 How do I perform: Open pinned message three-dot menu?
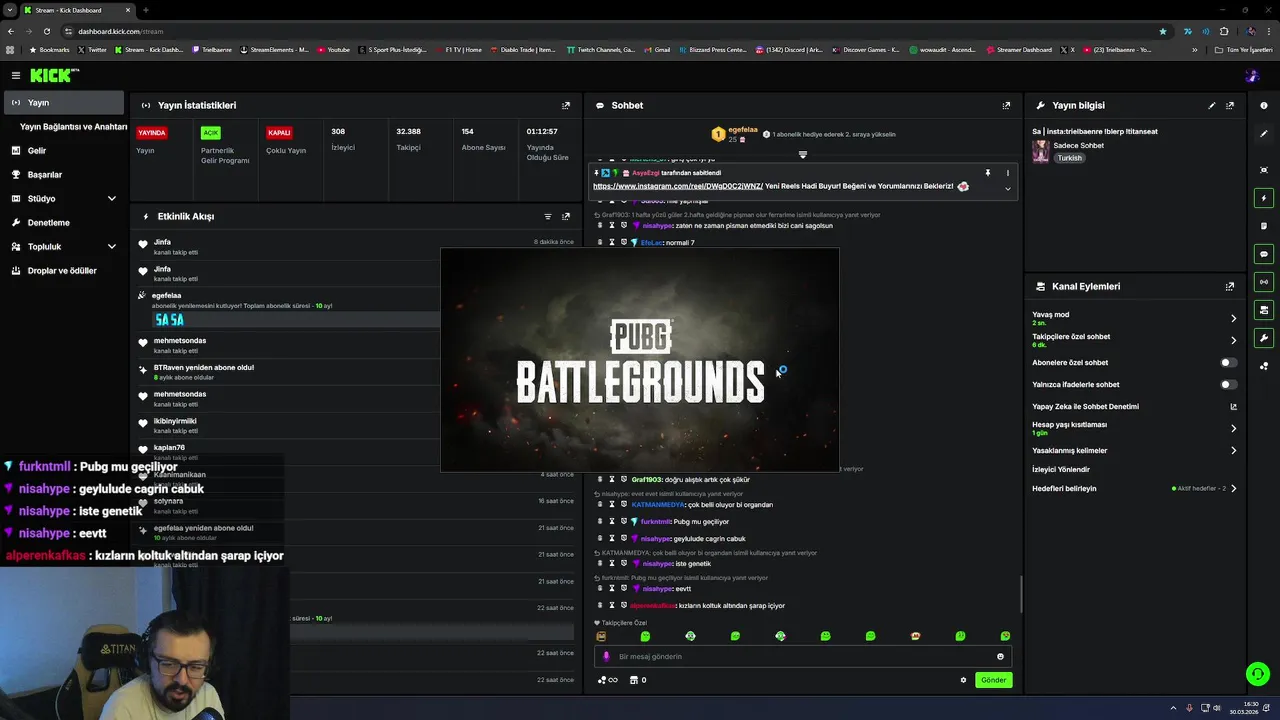(x=1007, y=173)
